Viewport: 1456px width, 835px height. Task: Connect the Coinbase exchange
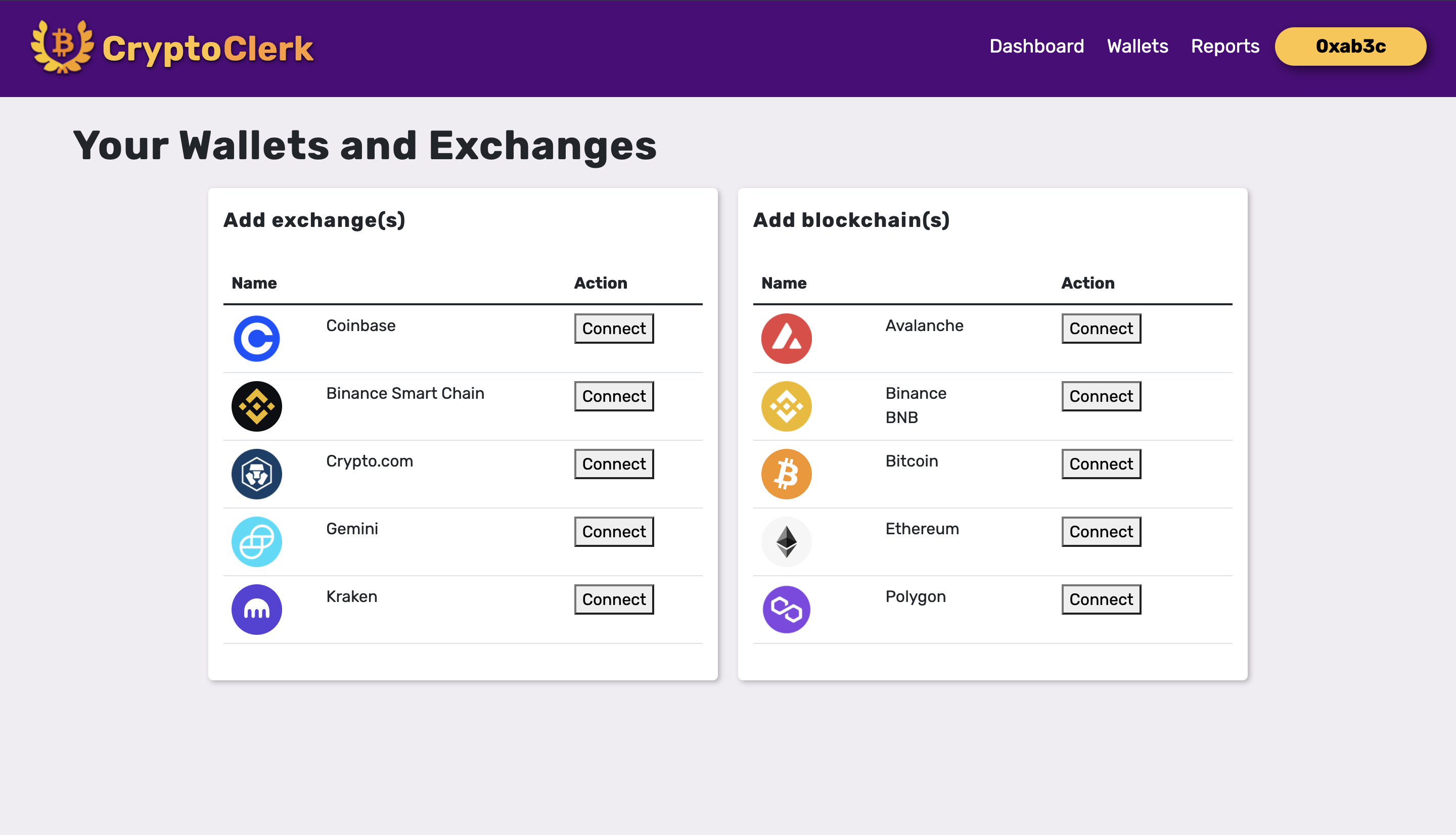(x=614, y=328)
